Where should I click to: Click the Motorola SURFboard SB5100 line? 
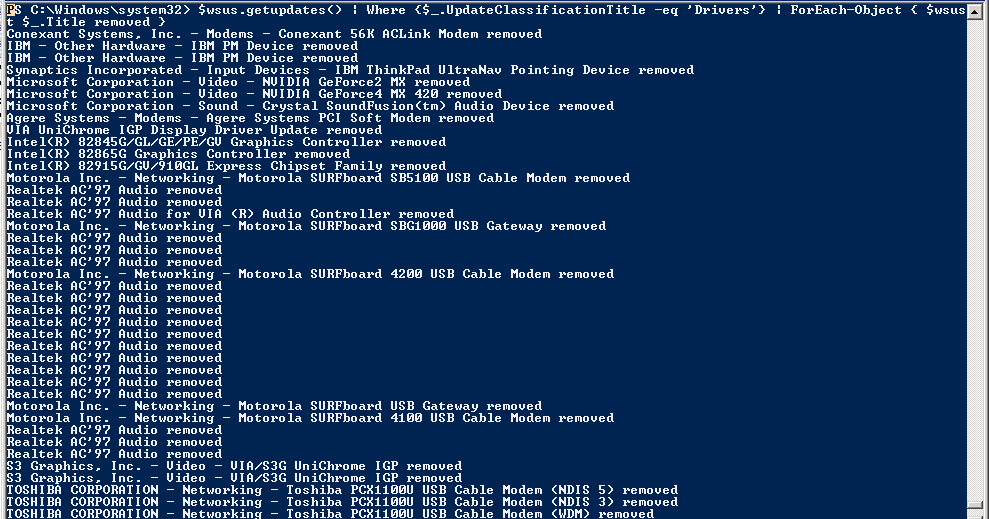click(x=319, y=178)
